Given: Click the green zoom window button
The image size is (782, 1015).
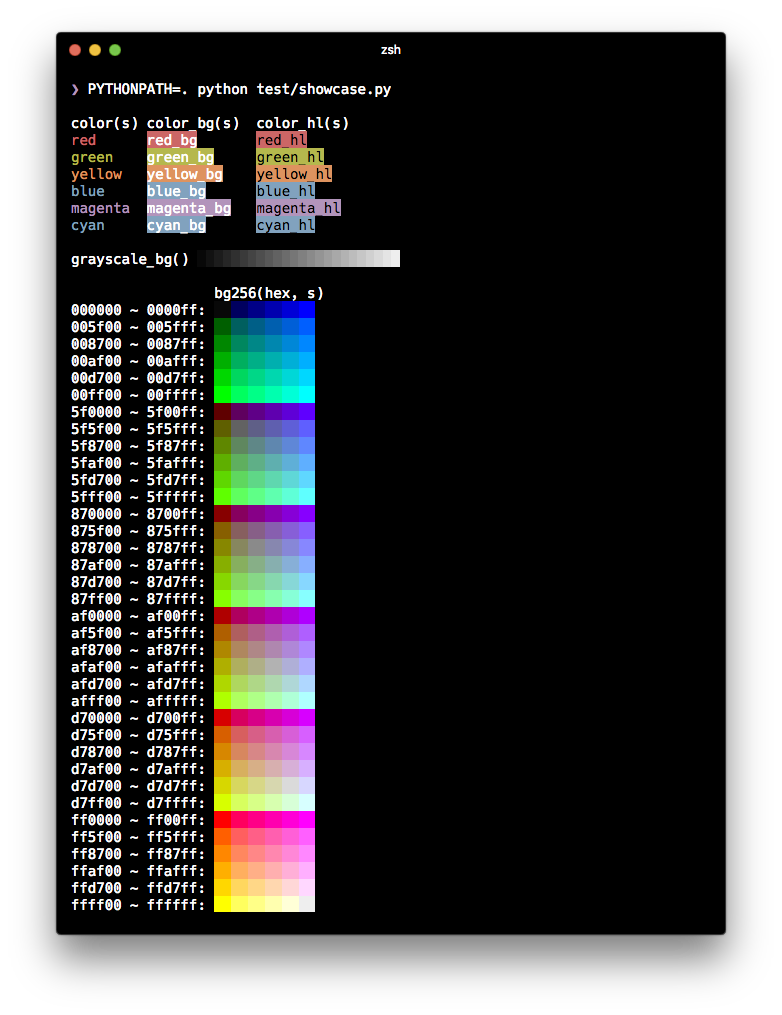Looking at the screenshot, I should [115, 50].
